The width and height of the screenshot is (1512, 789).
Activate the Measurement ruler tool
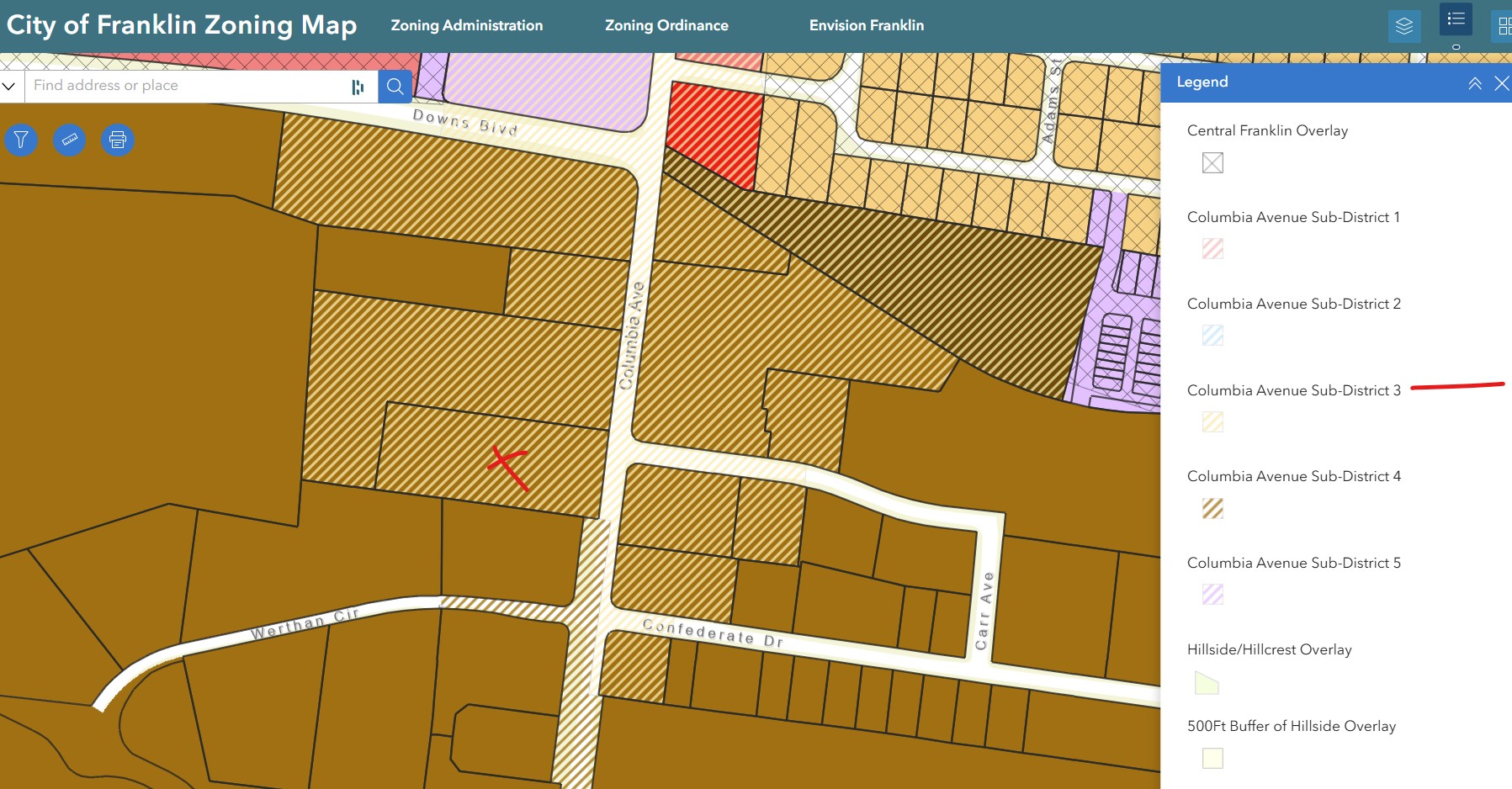pos(70,140)
